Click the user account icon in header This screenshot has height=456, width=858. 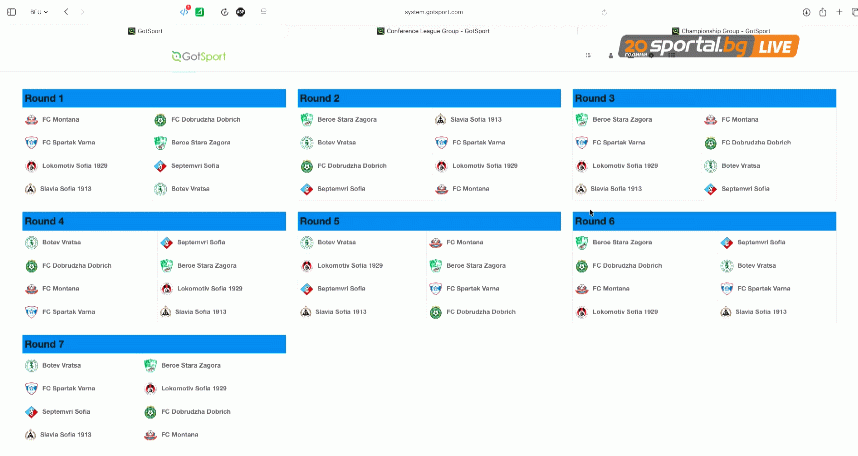click(x=611, y=56)
